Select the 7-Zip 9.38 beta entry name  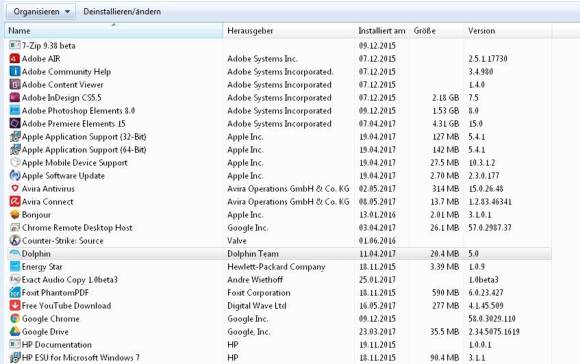coord(48,46)
